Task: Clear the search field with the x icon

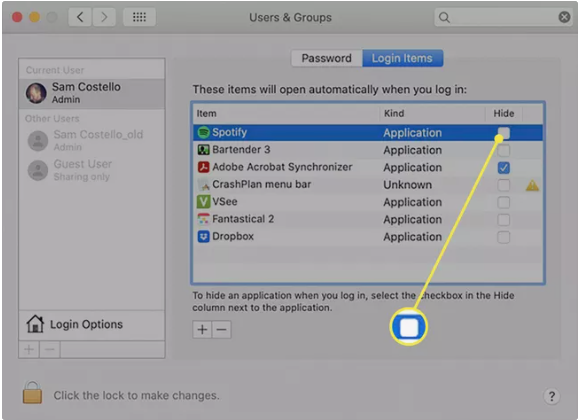Action: coord(564,17)
